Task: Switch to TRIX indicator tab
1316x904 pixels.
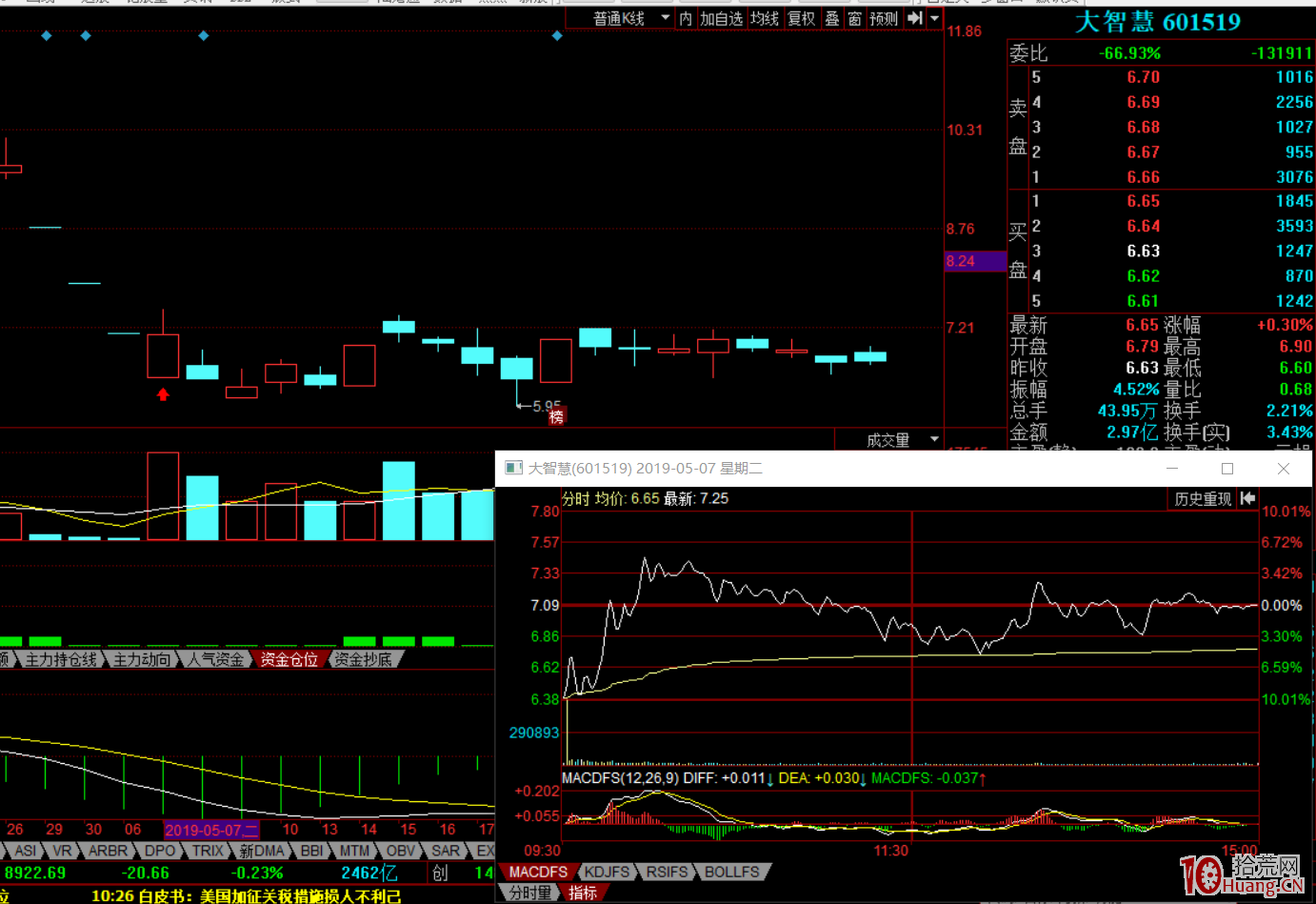Action: pos(208,851)
